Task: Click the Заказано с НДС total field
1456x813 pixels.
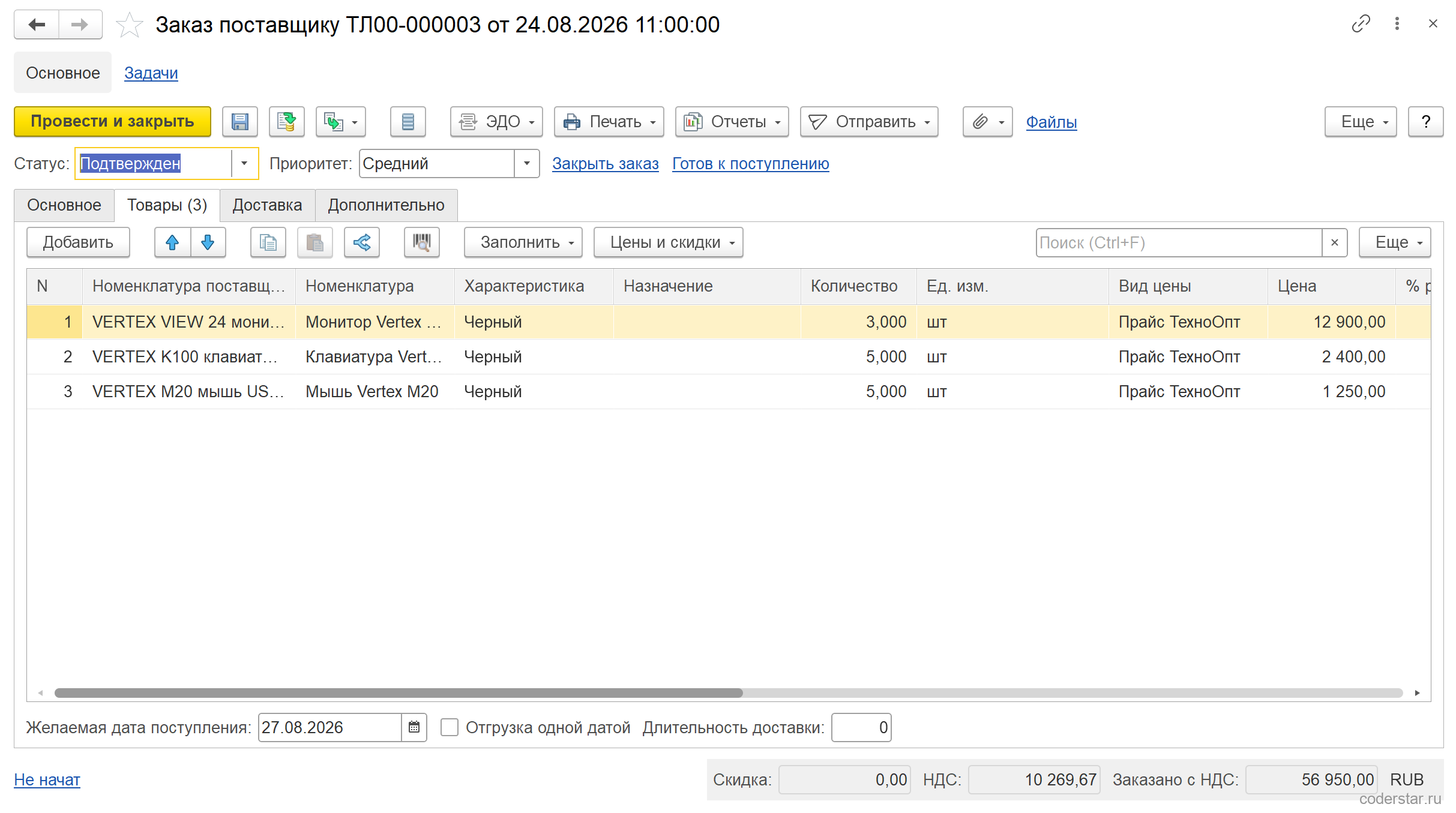Action: coord(1311,779)
